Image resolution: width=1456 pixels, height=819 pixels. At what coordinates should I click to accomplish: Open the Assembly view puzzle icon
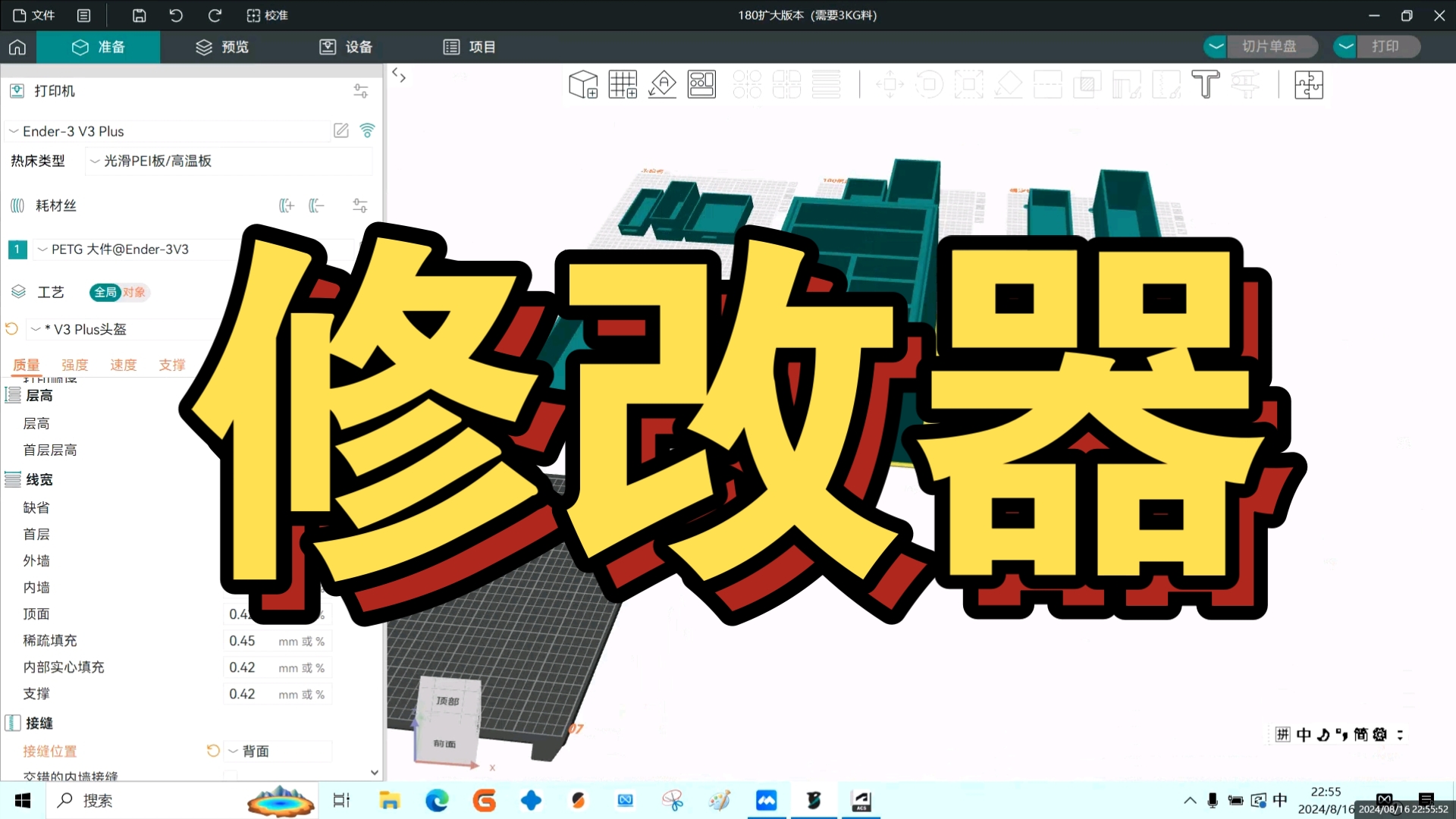(1308, 84)
